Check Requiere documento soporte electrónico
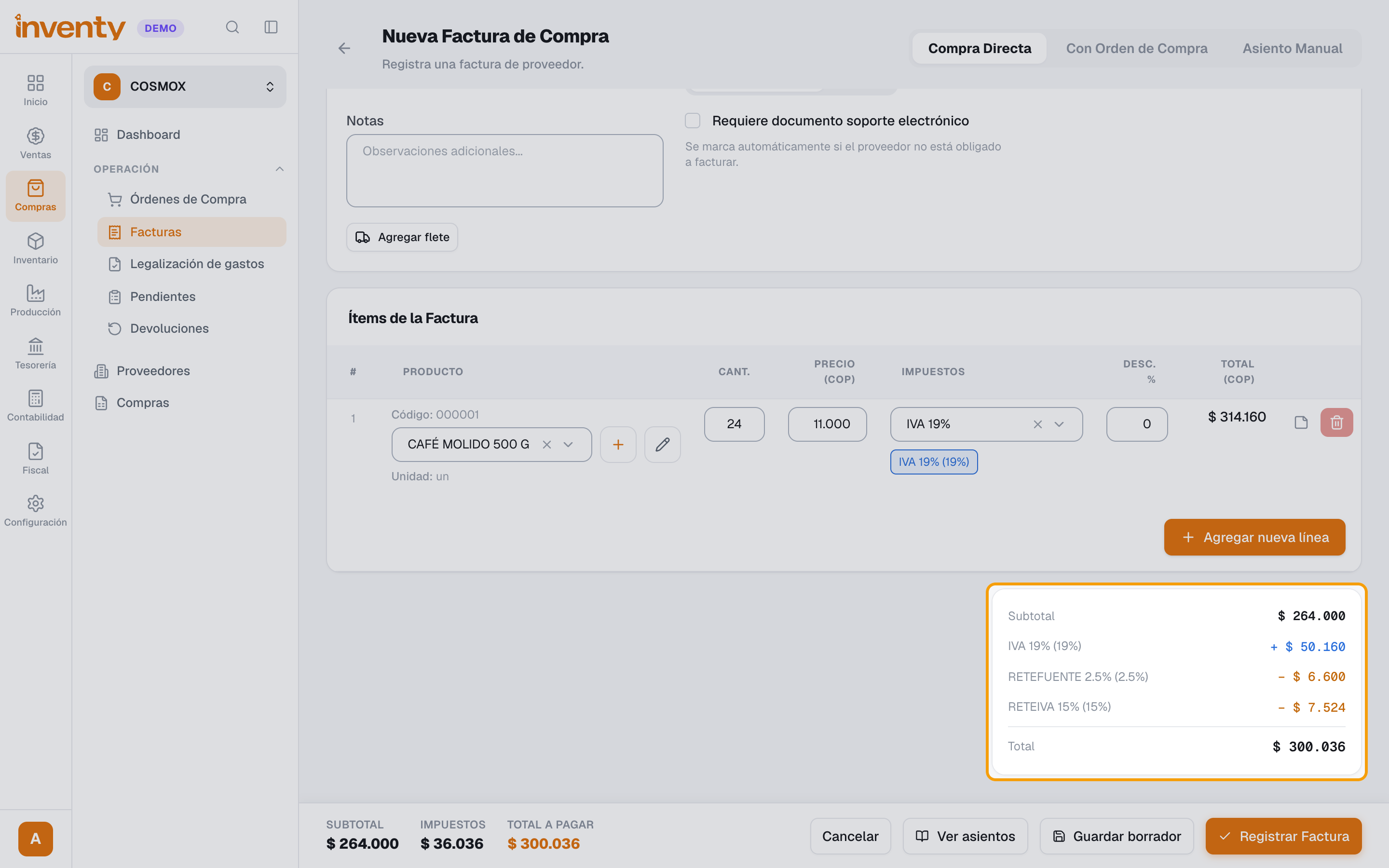Screen dimensions: 1389x868 pyautogui.click(x=692, y=121)
